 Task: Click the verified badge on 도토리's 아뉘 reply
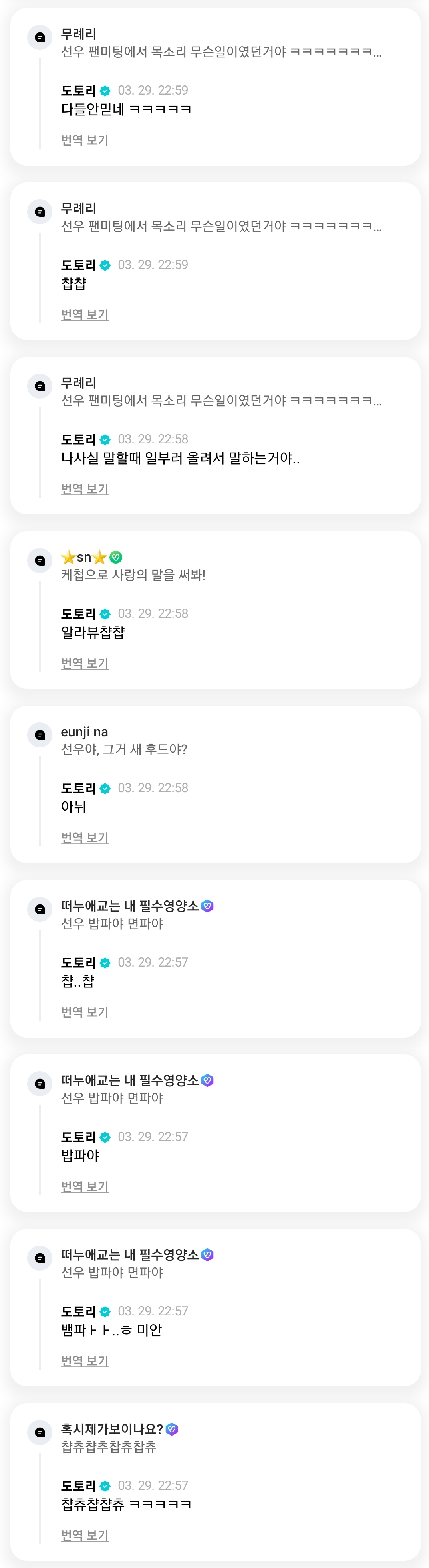pos(105,788)
